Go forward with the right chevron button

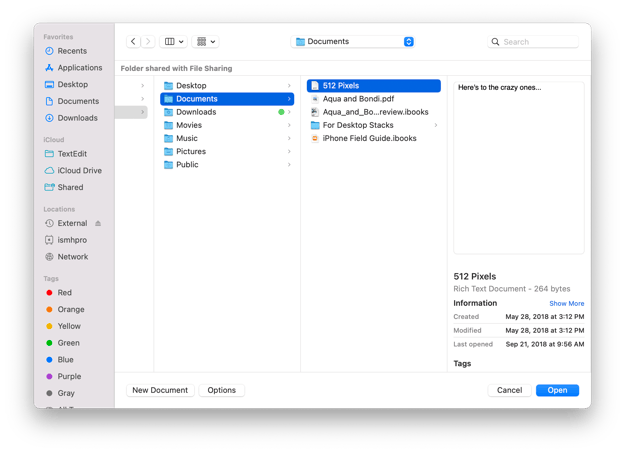pyautogui.click(x=148, y=41)
